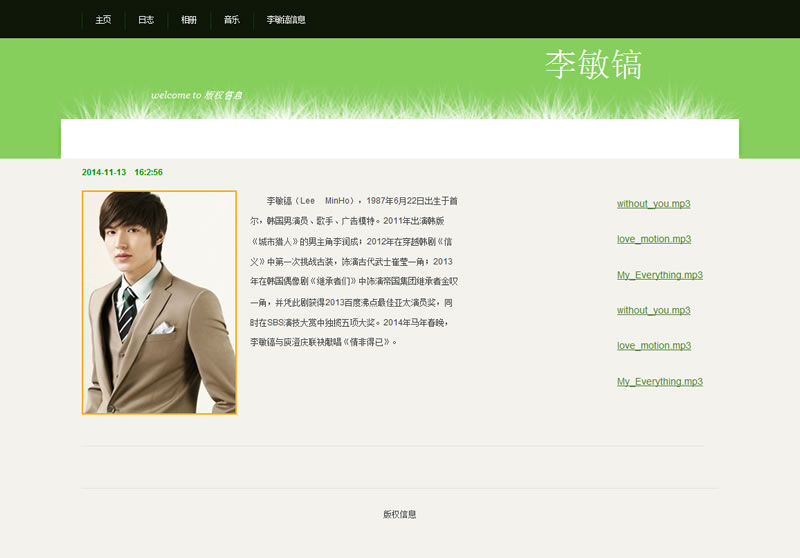Click the second without_you.mp3 link
Image resolution: width=800 pixels, height=558 pixels.
click(653, 311)
